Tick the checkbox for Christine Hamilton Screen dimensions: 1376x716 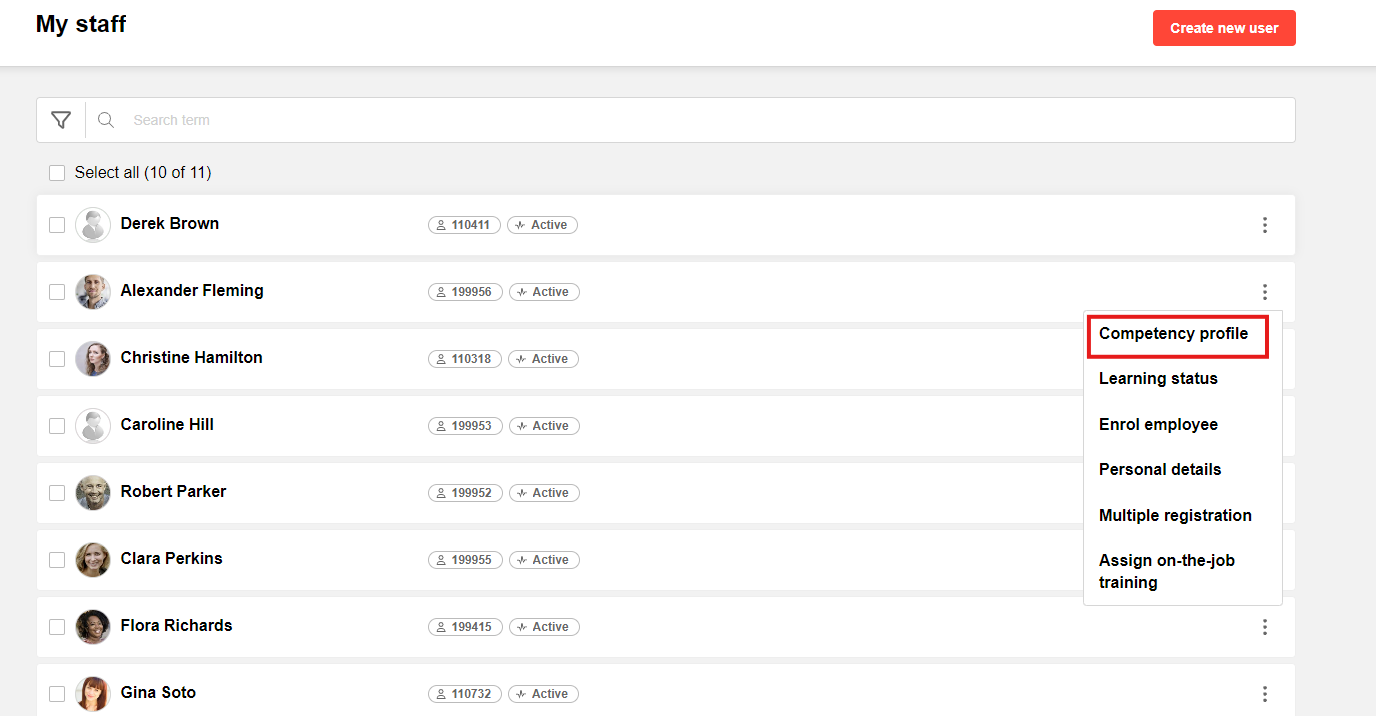tap(57, 359)
